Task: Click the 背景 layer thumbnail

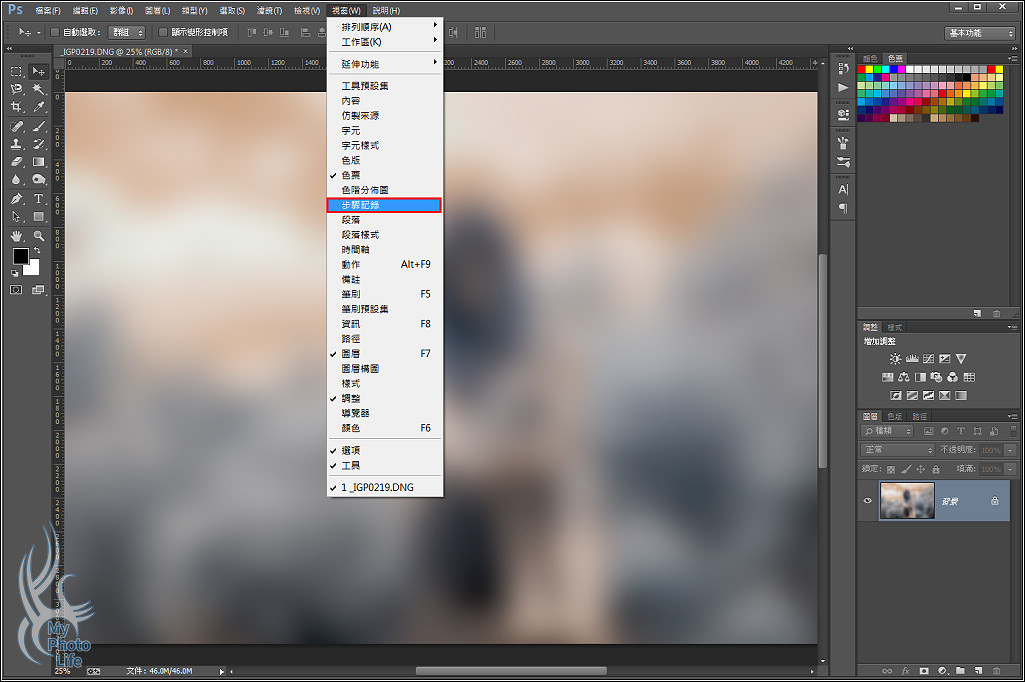Action: 906,501
